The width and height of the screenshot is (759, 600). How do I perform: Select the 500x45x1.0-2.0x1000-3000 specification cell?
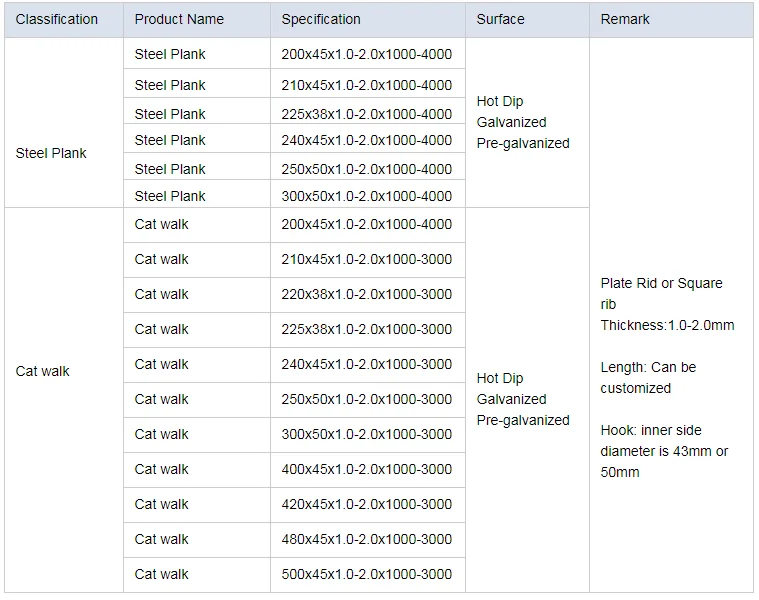366,574
